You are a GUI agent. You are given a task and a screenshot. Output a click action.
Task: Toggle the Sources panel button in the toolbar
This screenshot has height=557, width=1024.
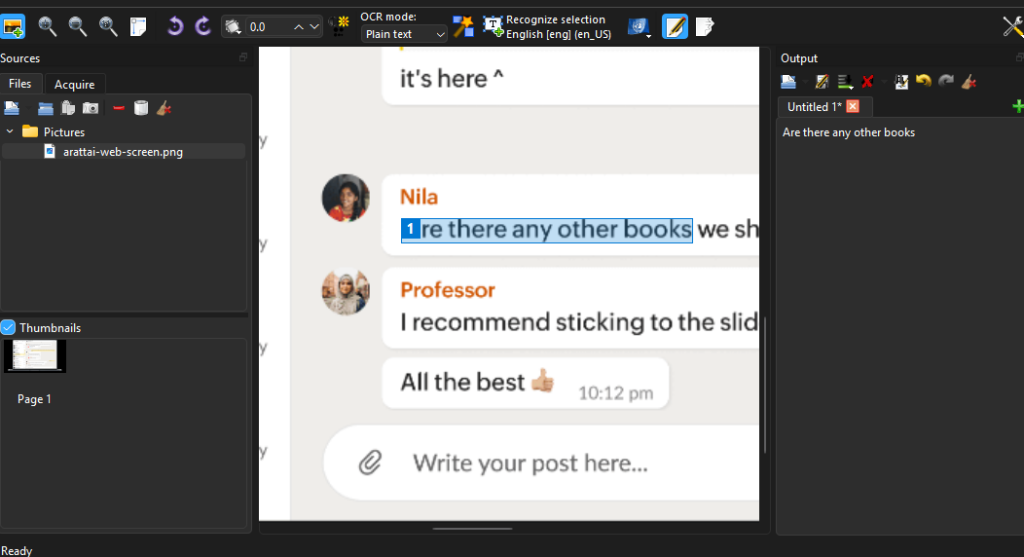point(13,27)
